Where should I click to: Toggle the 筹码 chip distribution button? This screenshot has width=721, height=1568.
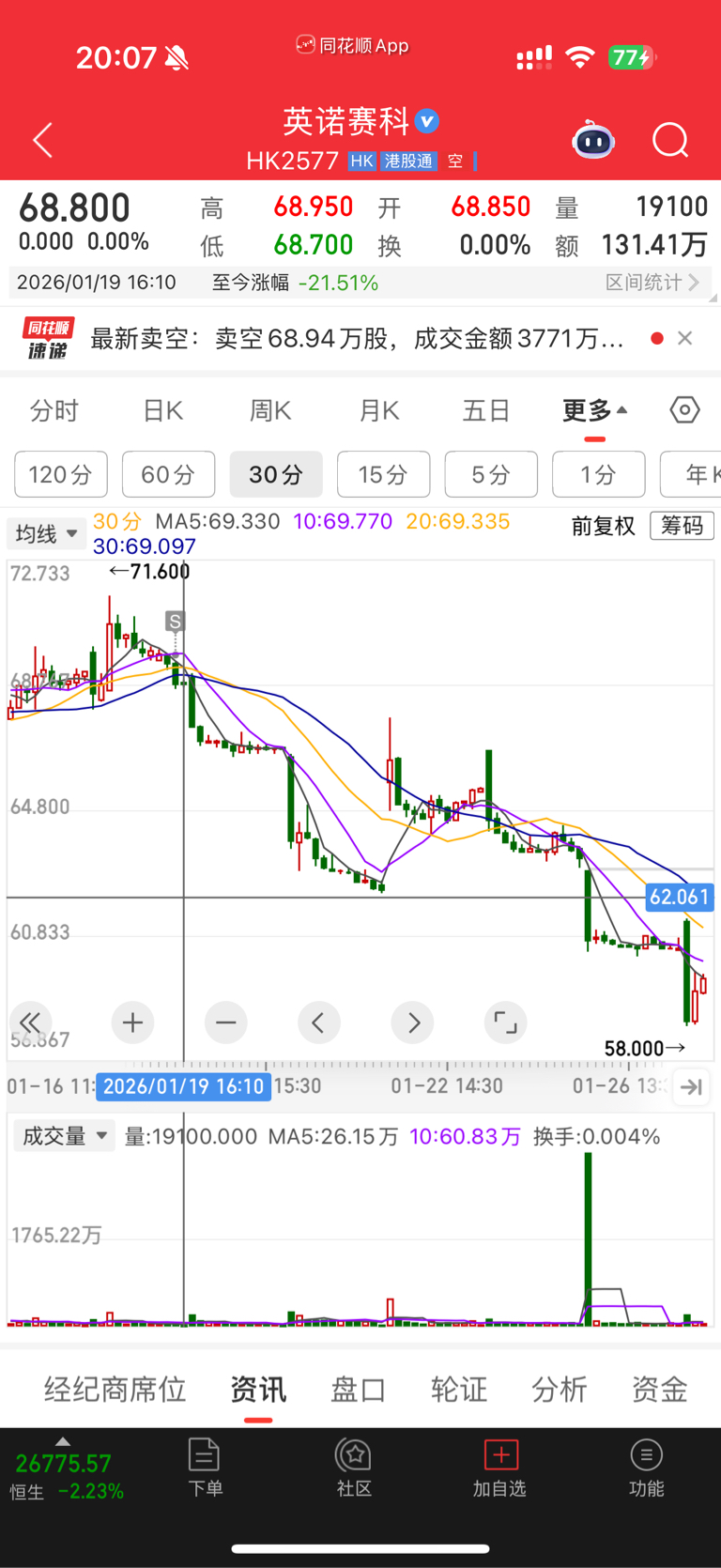pyautogui.click(x=683, y=526)
